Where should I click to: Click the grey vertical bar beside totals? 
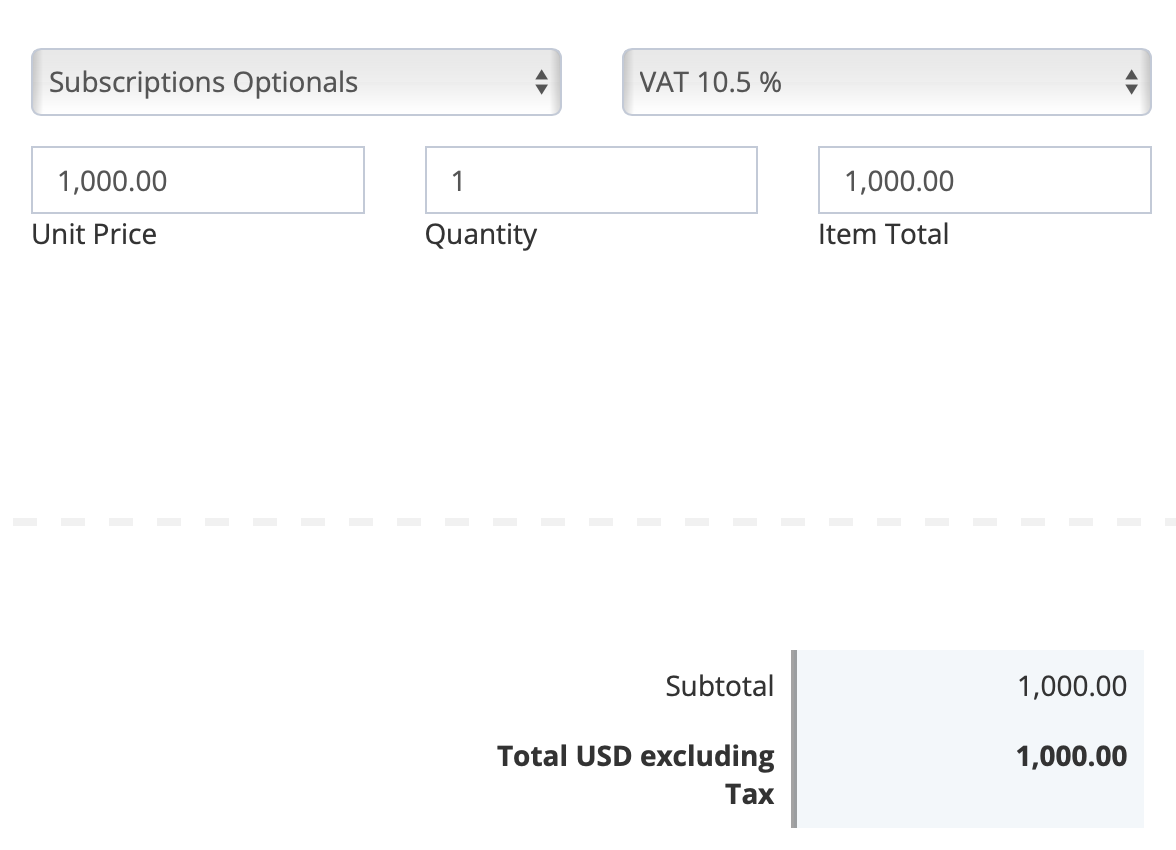(x=794, y=738)
